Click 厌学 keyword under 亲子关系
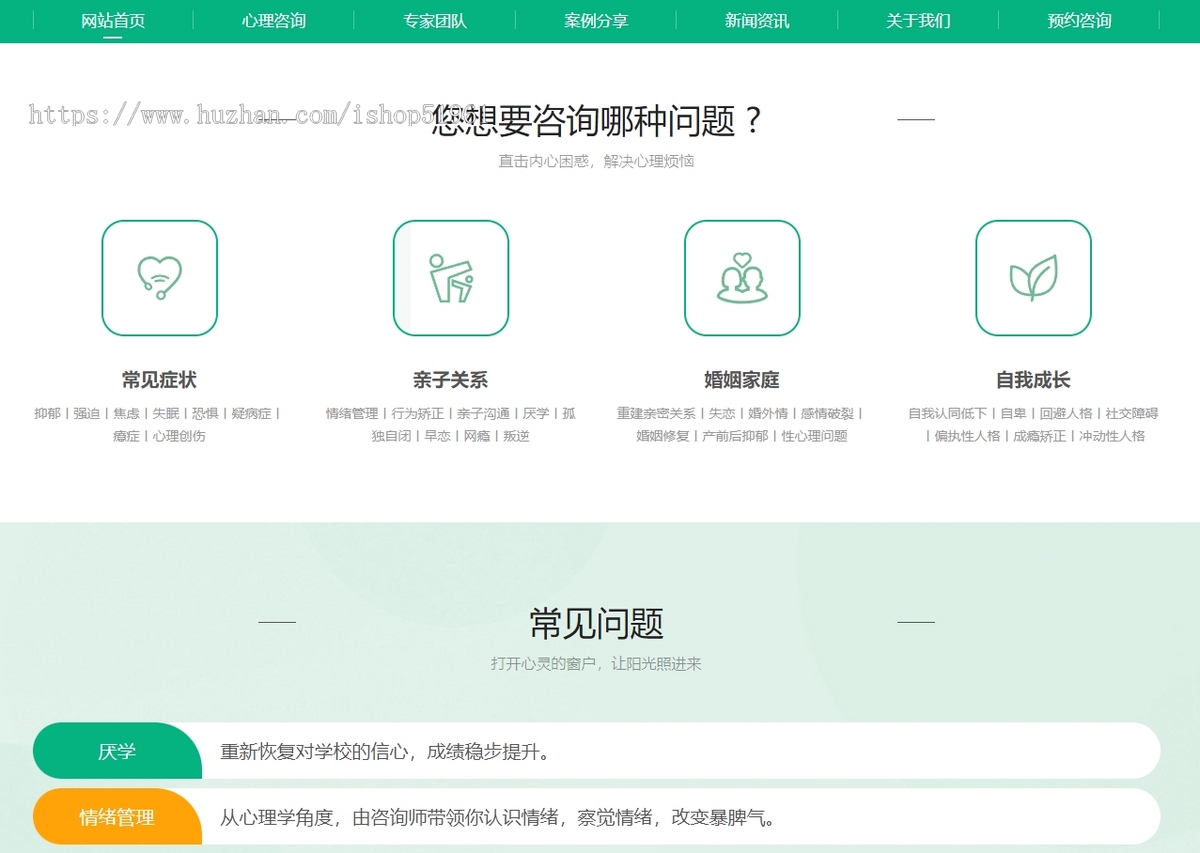1200x853 pixels. [536, 413]
